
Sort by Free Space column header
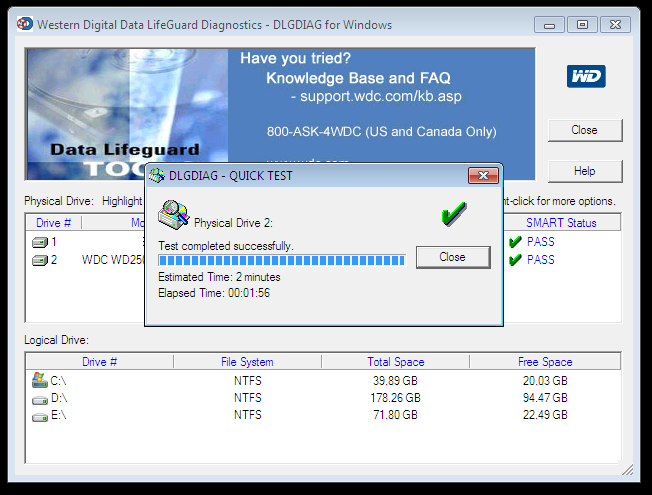click(545, 362)
